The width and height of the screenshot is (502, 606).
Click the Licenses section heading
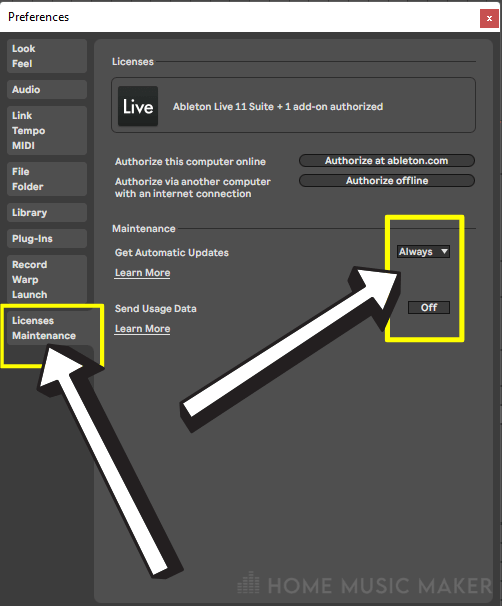pyautogui.click(x=133, y=62)
